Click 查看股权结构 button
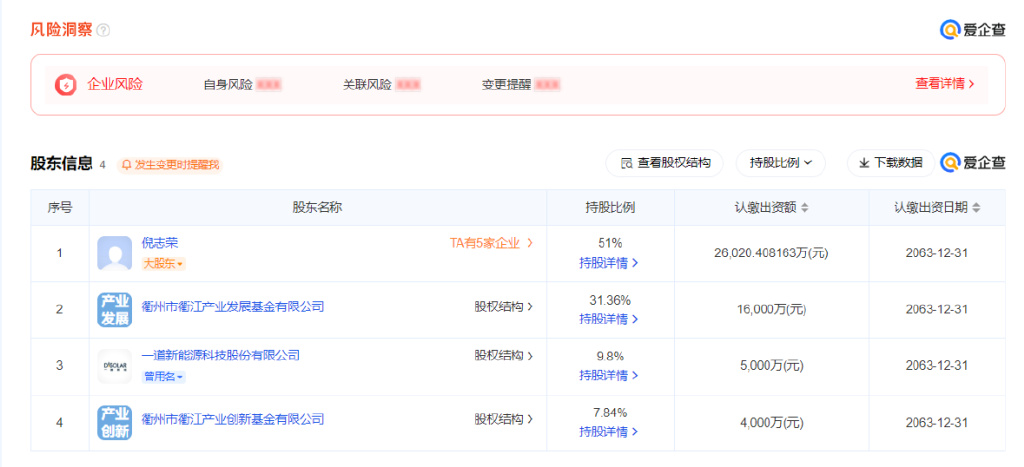1024x467 pixels. [x=664, y=163]
